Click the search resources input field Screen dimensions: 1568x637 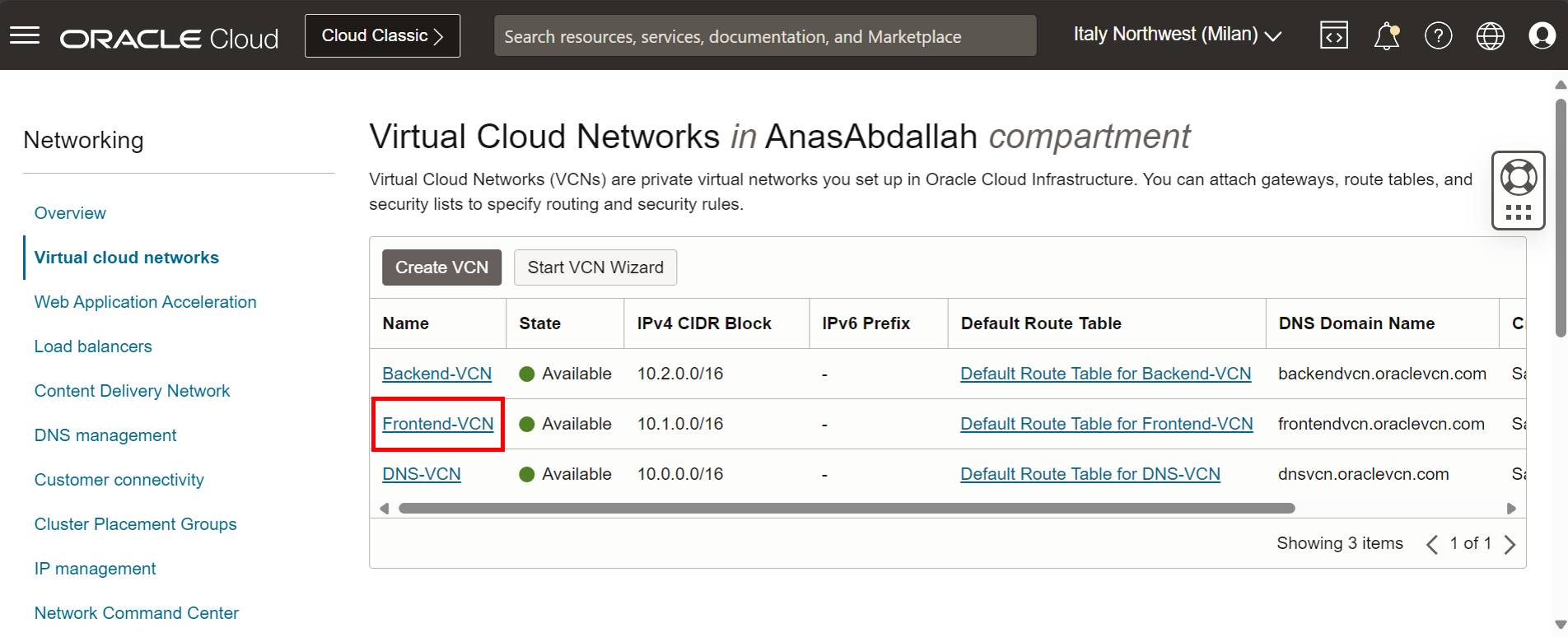tap(764, 36)
